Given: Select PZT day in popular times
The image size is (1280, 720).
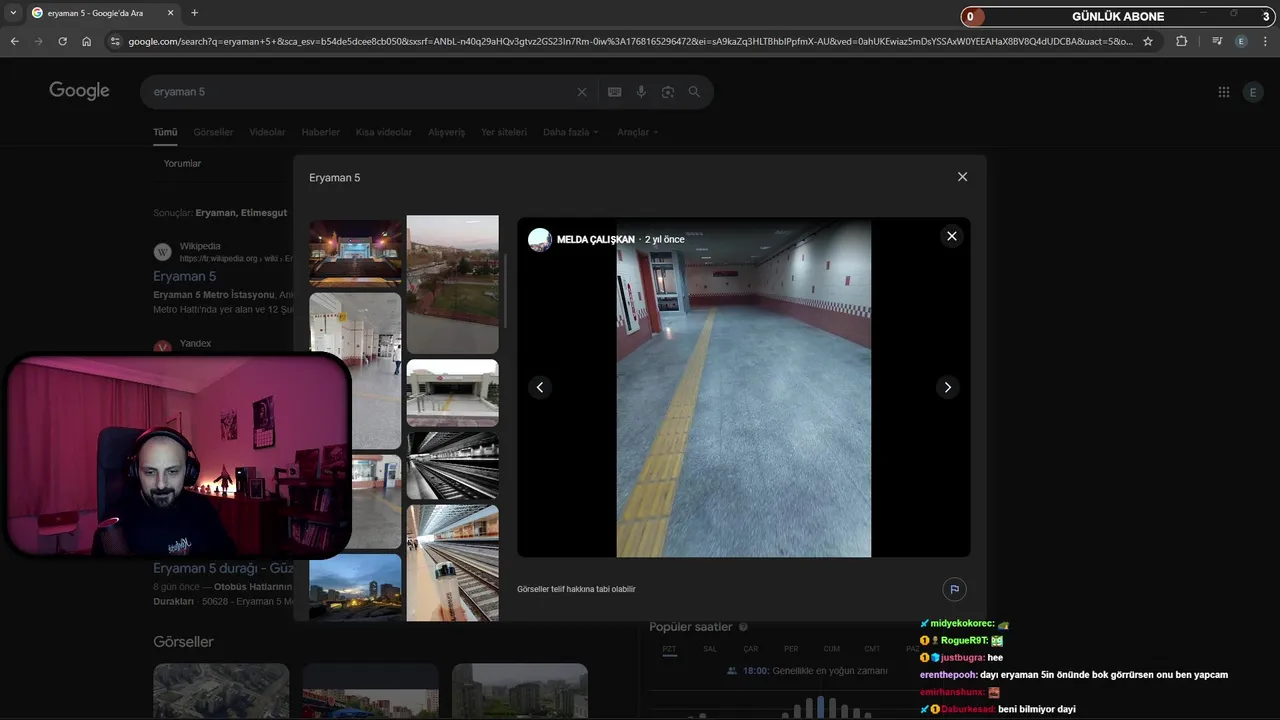Looking at the screenshot, I should (670, 649).
